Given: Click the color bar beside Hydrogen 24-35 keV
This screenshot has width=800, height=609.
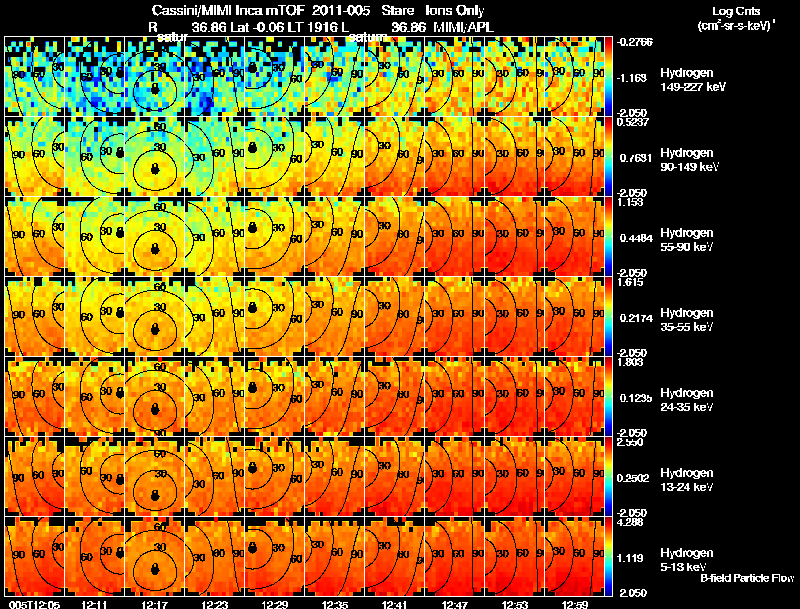Looking at the screenshot, I should [608, 397].
